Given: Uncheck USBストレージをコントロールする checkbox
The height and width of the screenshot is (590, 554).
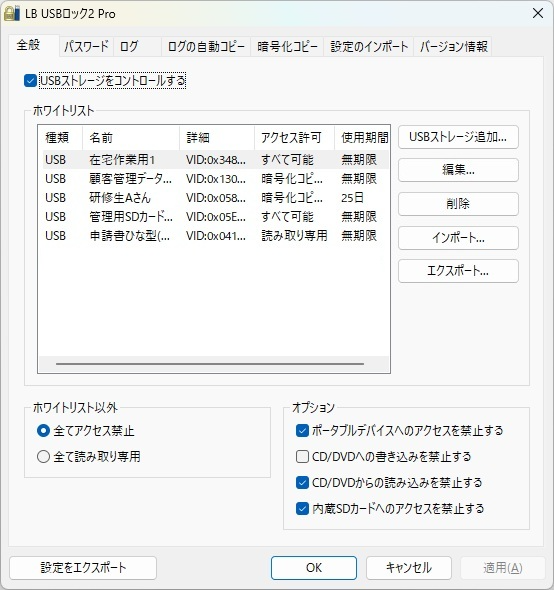Looking at the screenshot, I should [30, 81].
